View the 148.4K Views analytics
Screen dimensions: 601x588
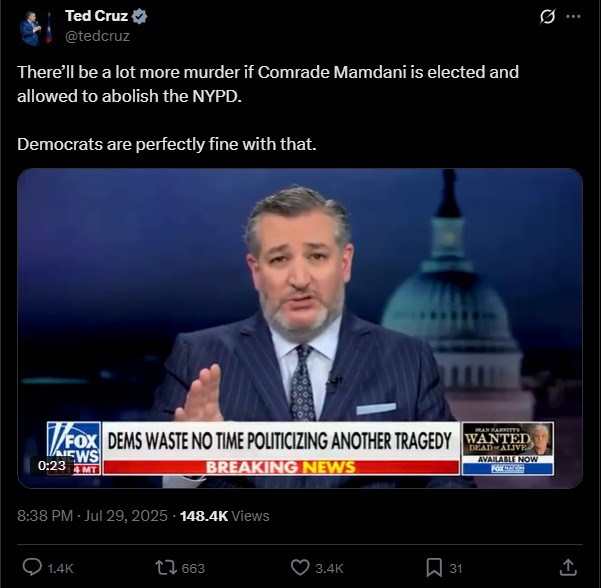(225, 516)
